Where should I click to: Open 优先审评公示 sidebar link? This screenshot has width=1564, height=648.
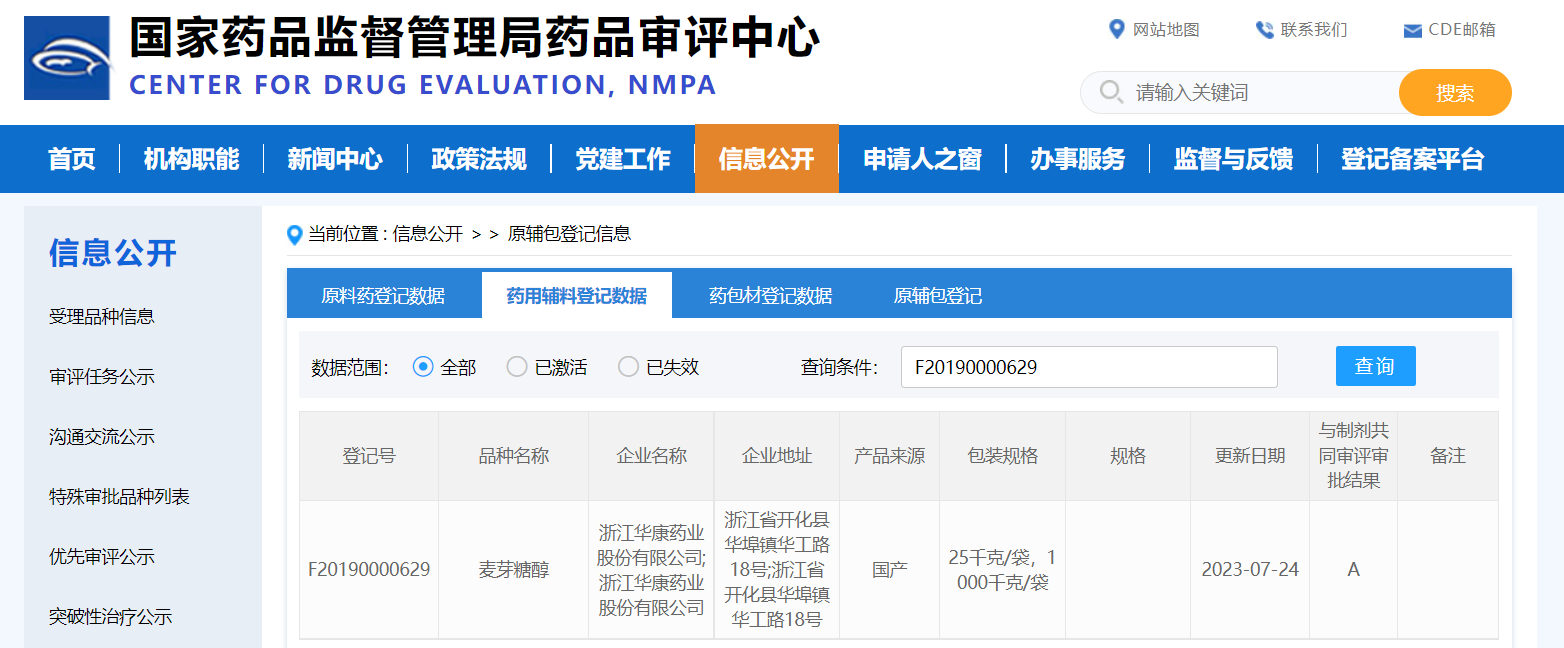pos(102,557)
